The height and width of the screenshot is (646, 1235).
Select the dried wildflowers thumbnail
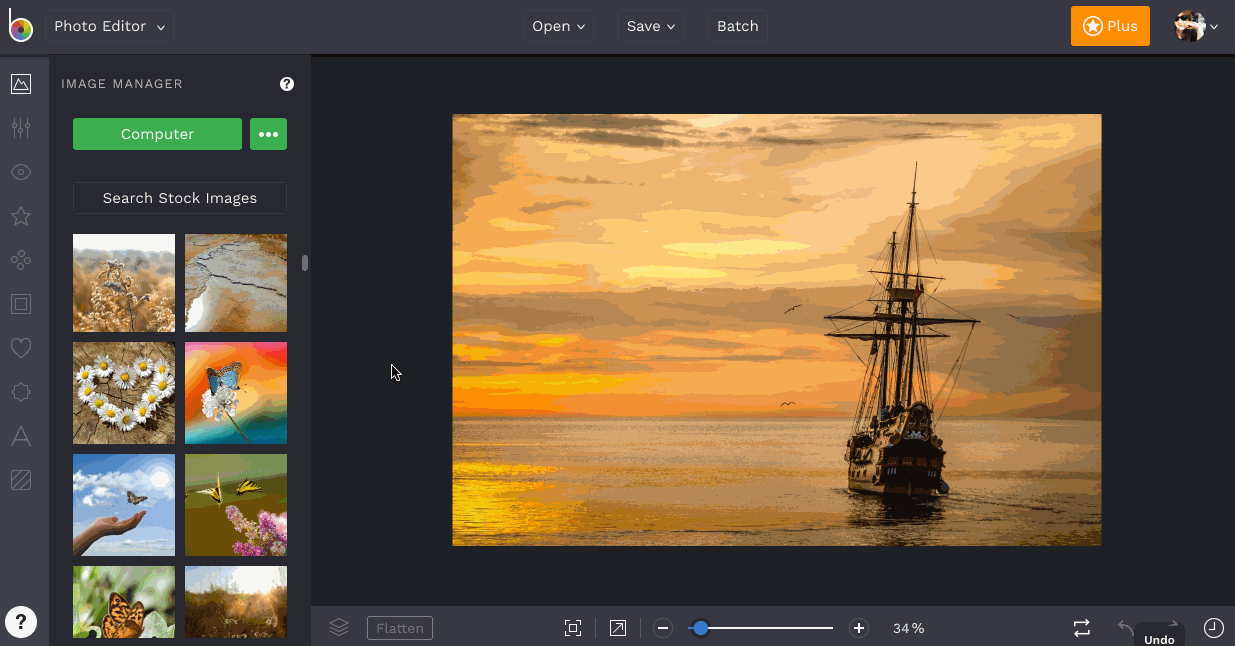pyautogui.click(x=124, y=283)
